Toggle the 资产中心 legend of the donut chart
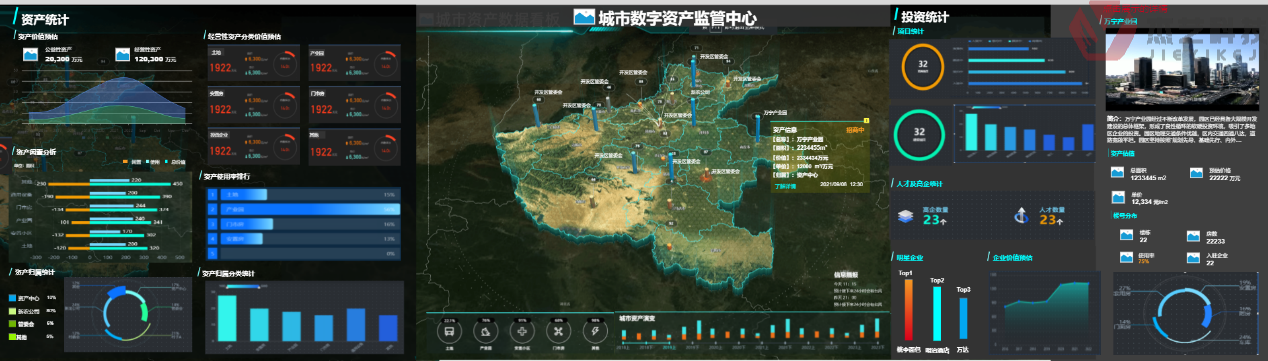The image size is (1268, 361). point(26,298)
